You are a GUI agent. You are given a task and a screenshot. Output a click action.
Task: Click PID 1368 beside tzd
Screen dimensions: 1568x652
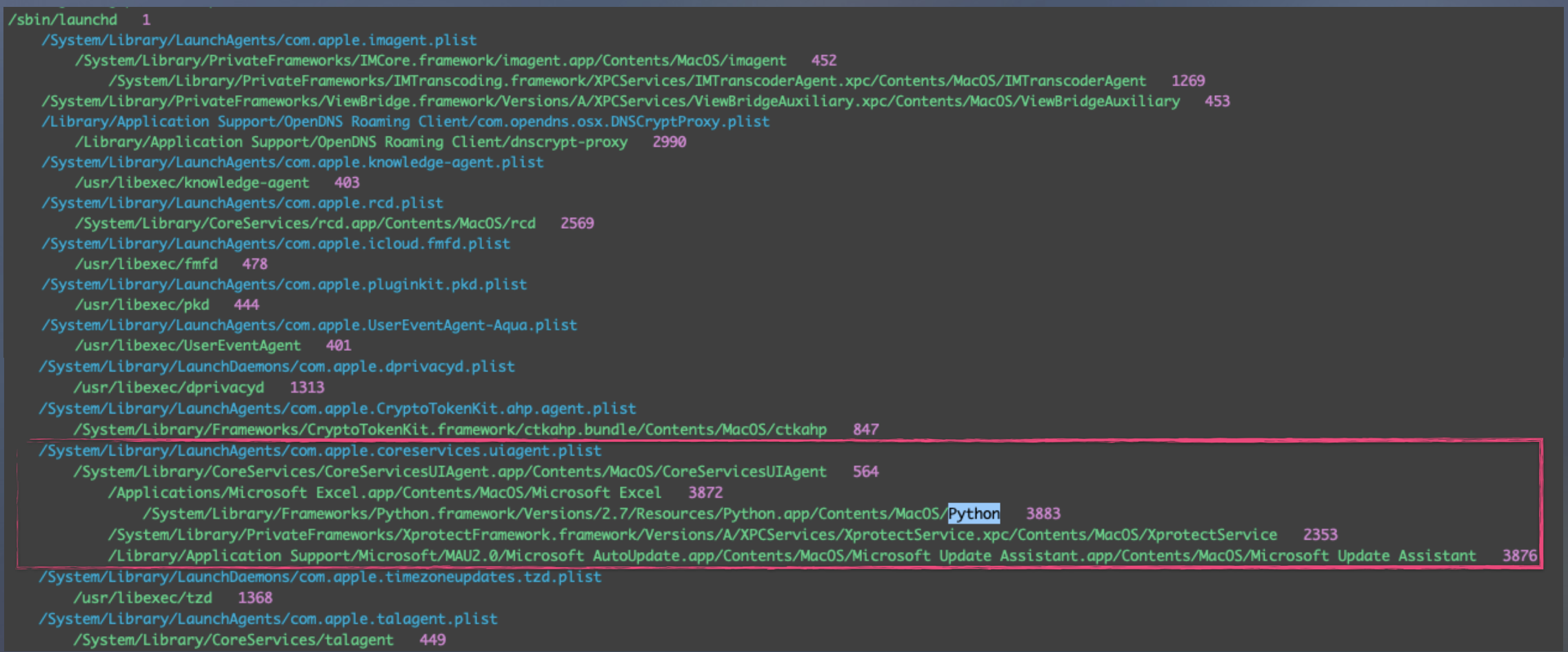click(x=255, y=598)
